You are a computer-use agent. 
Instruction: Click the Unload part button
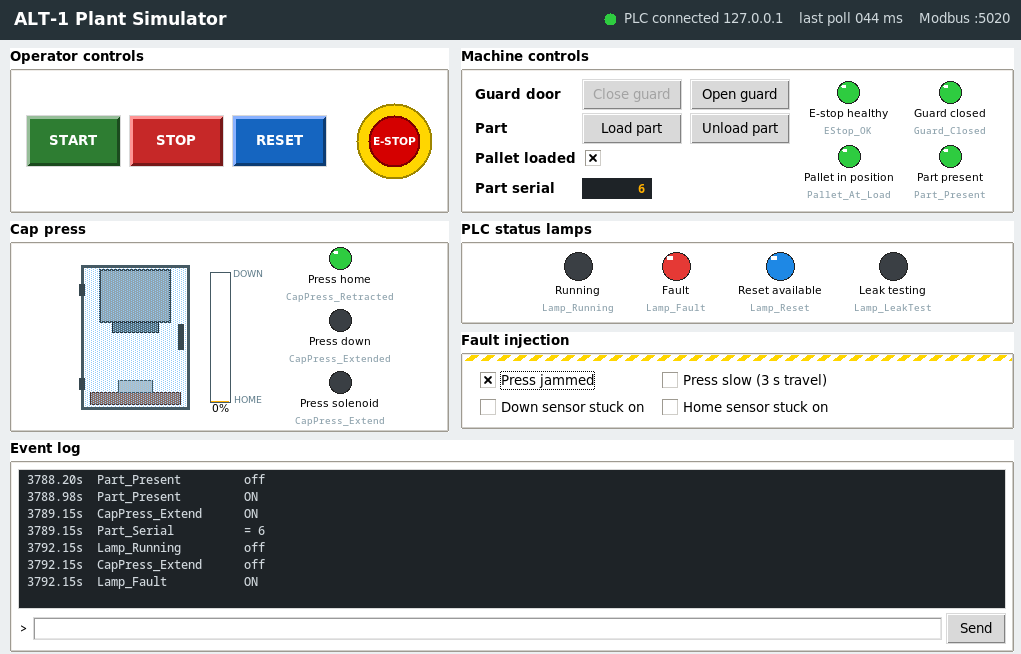coord(739,128)
